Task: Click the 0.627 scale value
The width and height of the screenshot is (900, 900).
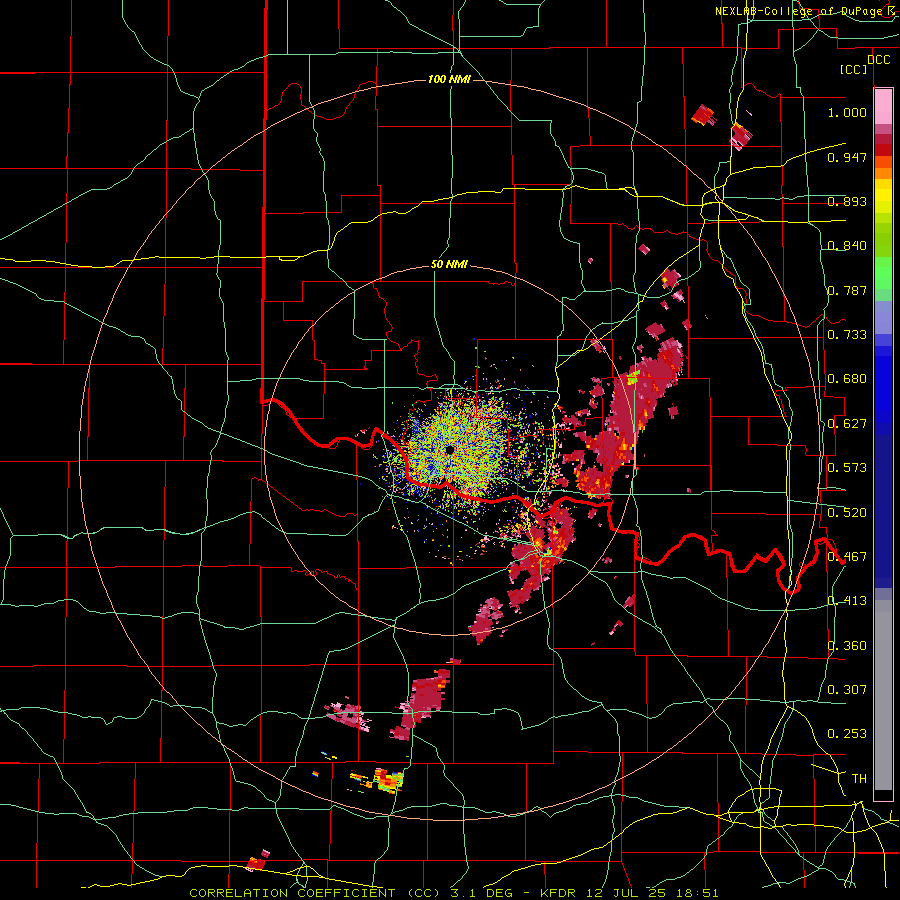Action: [x=847, y=424]
